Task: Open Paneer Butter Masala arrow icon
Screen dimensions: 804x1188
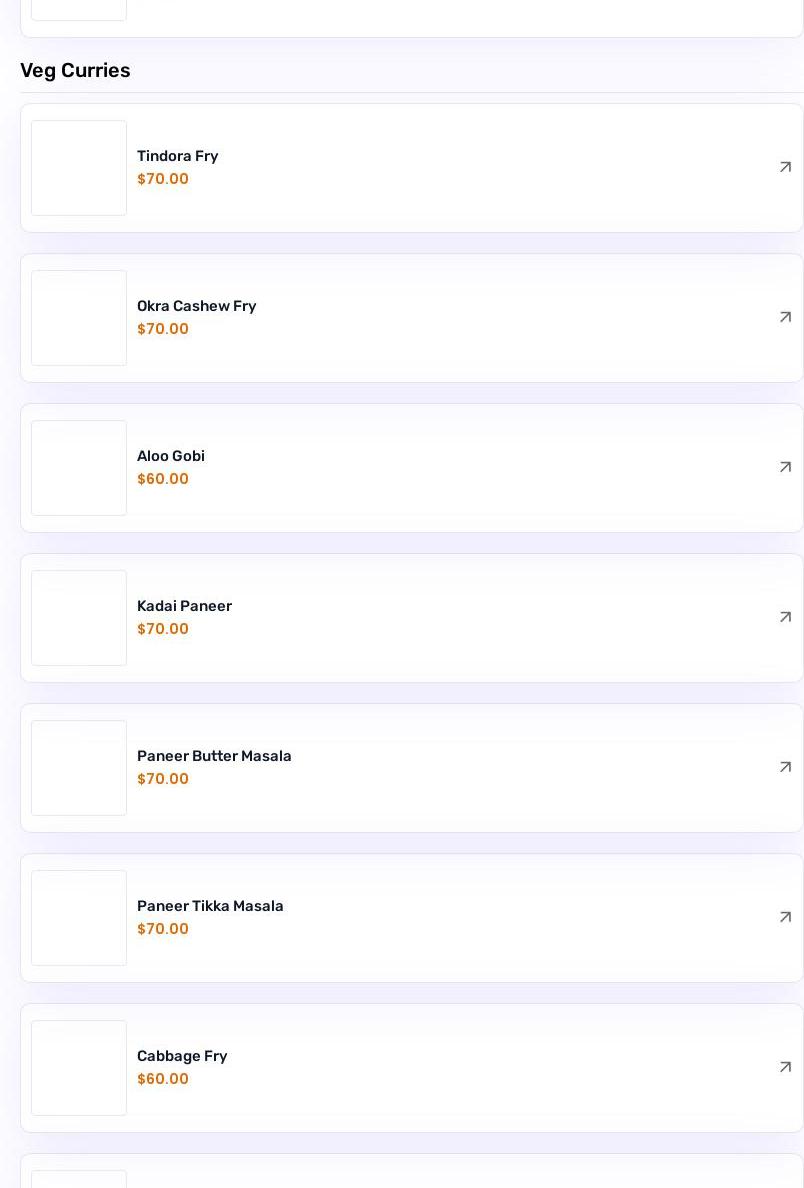Action: (x=785, y=768)
